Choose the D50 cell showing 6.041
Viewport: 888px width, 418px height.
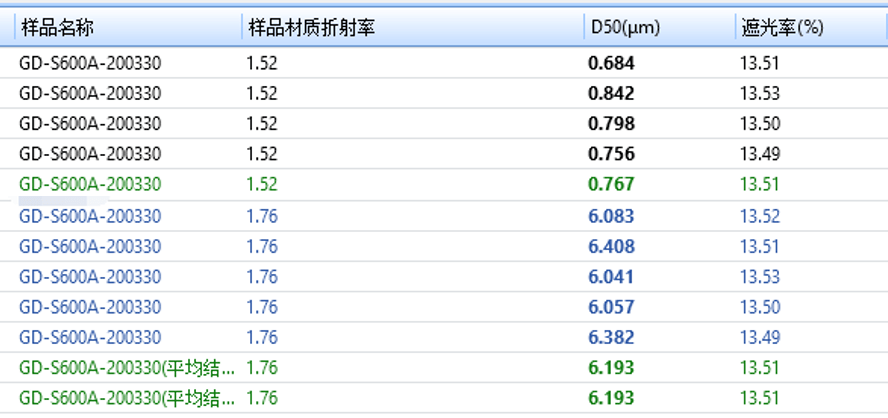[611, 276]
